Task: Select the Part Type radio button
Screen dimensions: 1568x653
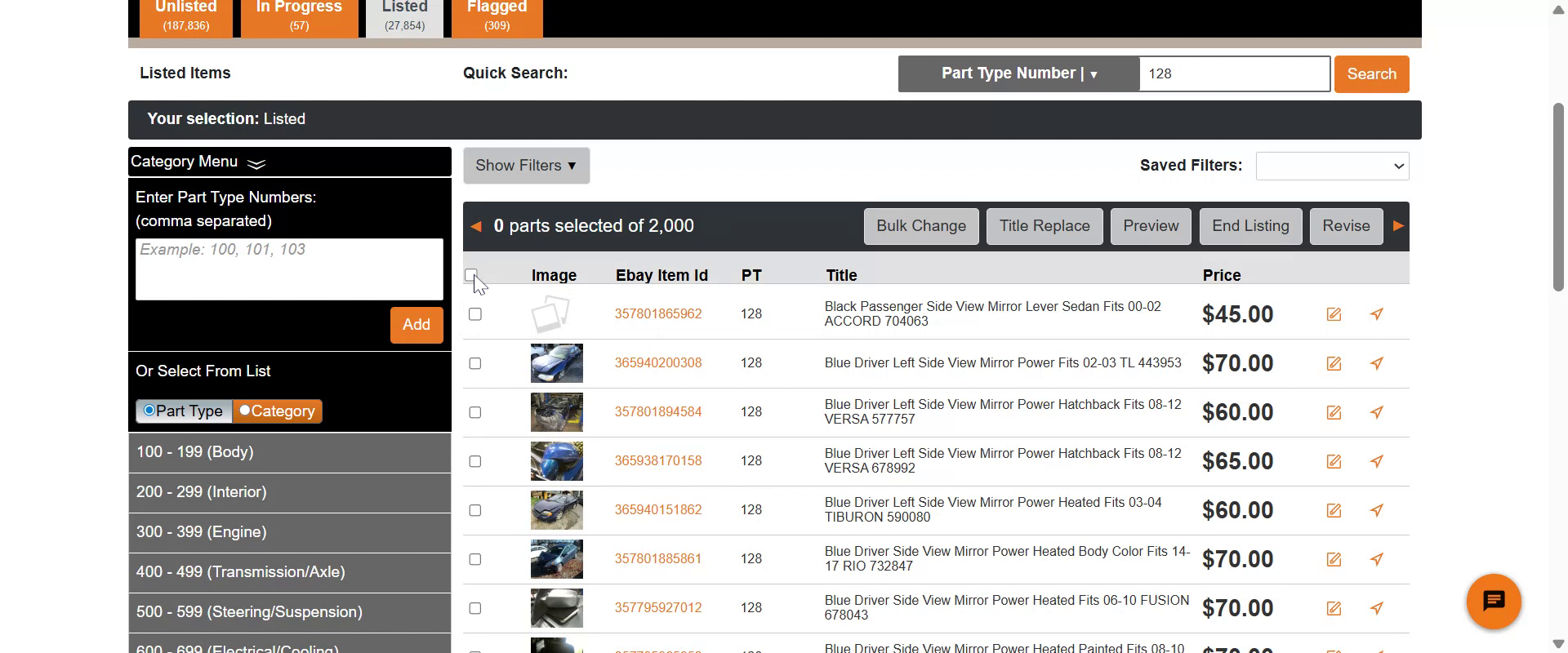Action: pyautogui.click(x=149, y=410)
